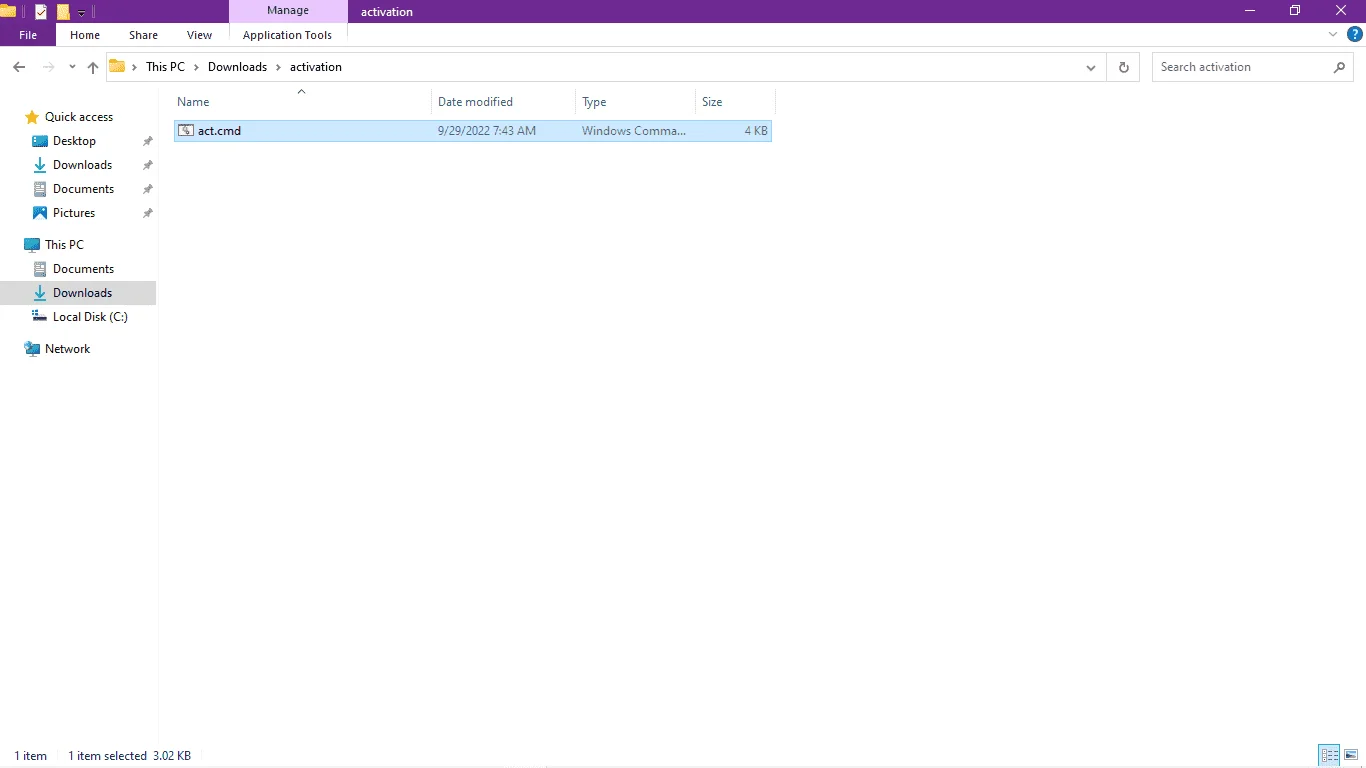Click the Network icon in navigation pane
This screenshot has height=768, width=1366.
click(32, 349)
